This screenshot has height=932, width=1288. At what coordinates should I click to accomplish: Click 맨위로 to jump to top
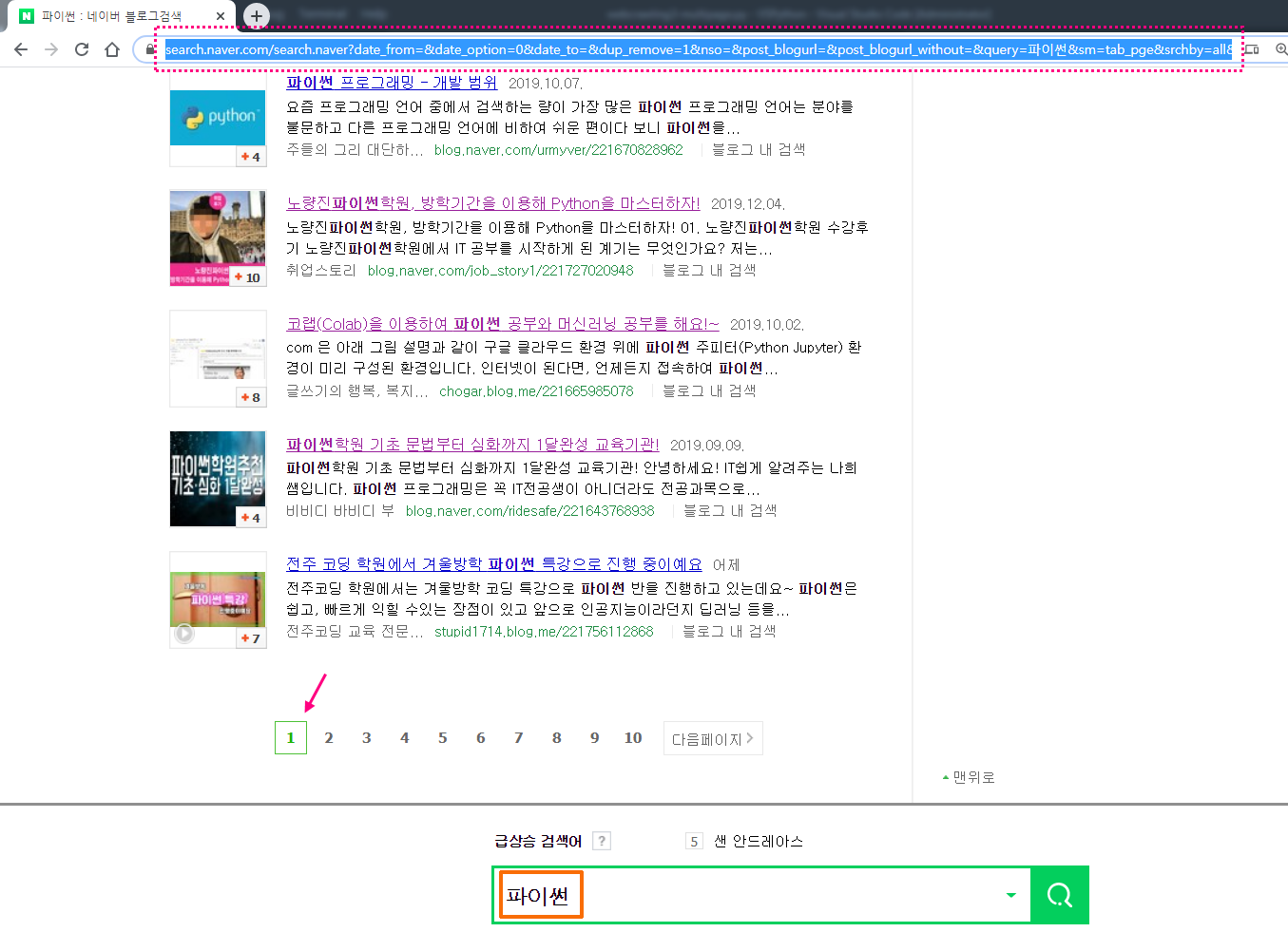(x=969, y=777)
